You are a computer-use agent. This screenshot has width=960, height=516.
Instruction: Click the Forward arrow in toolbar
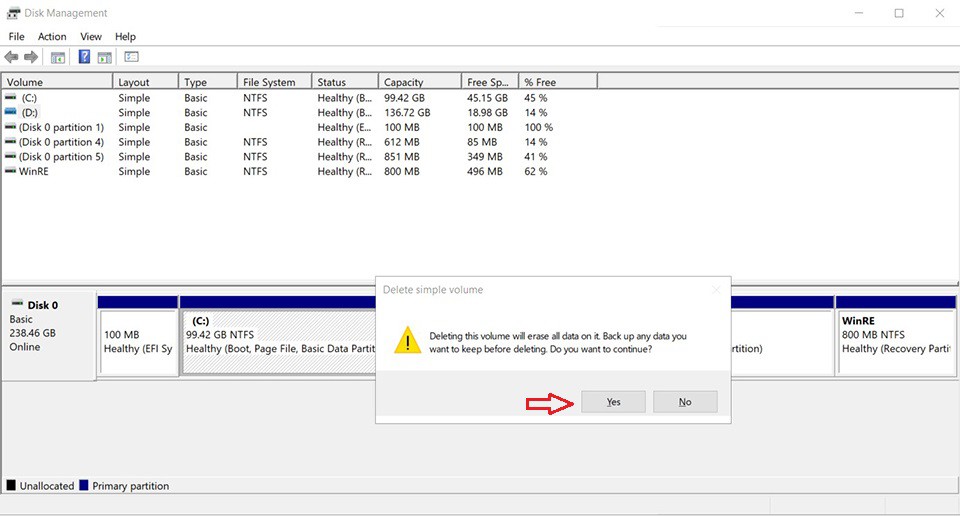31,57
